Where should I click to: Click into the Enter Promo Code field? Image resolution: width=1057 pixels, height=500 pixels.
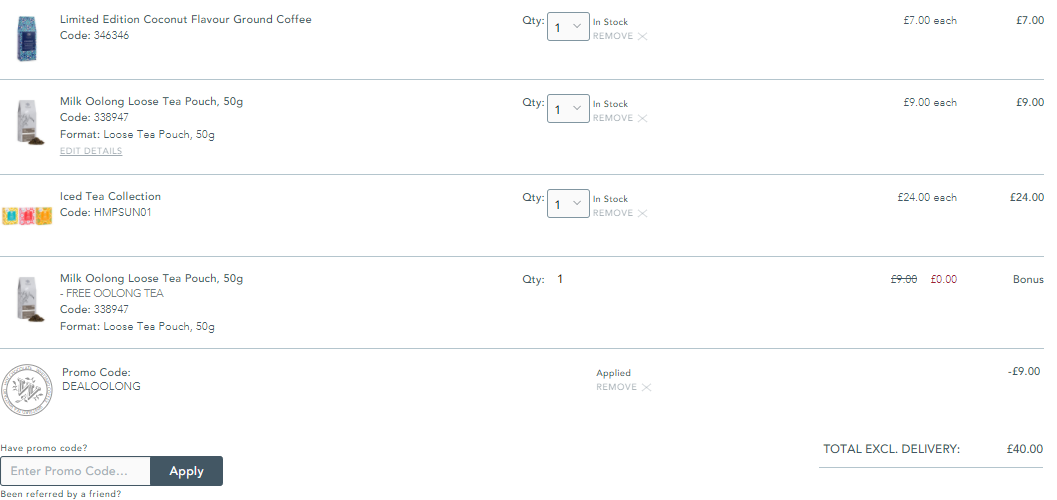[76, 471]
